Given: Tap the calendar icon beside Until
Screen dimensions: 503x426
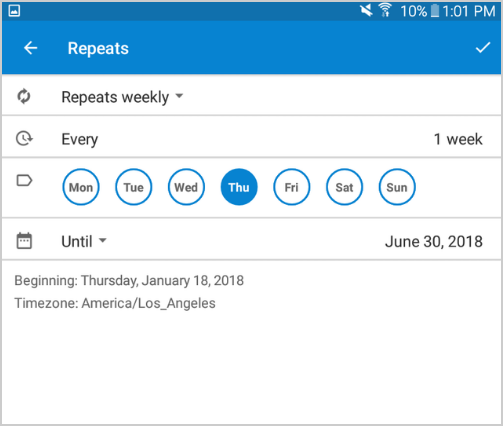Looking at the screenshot, I should click(24, 241).
